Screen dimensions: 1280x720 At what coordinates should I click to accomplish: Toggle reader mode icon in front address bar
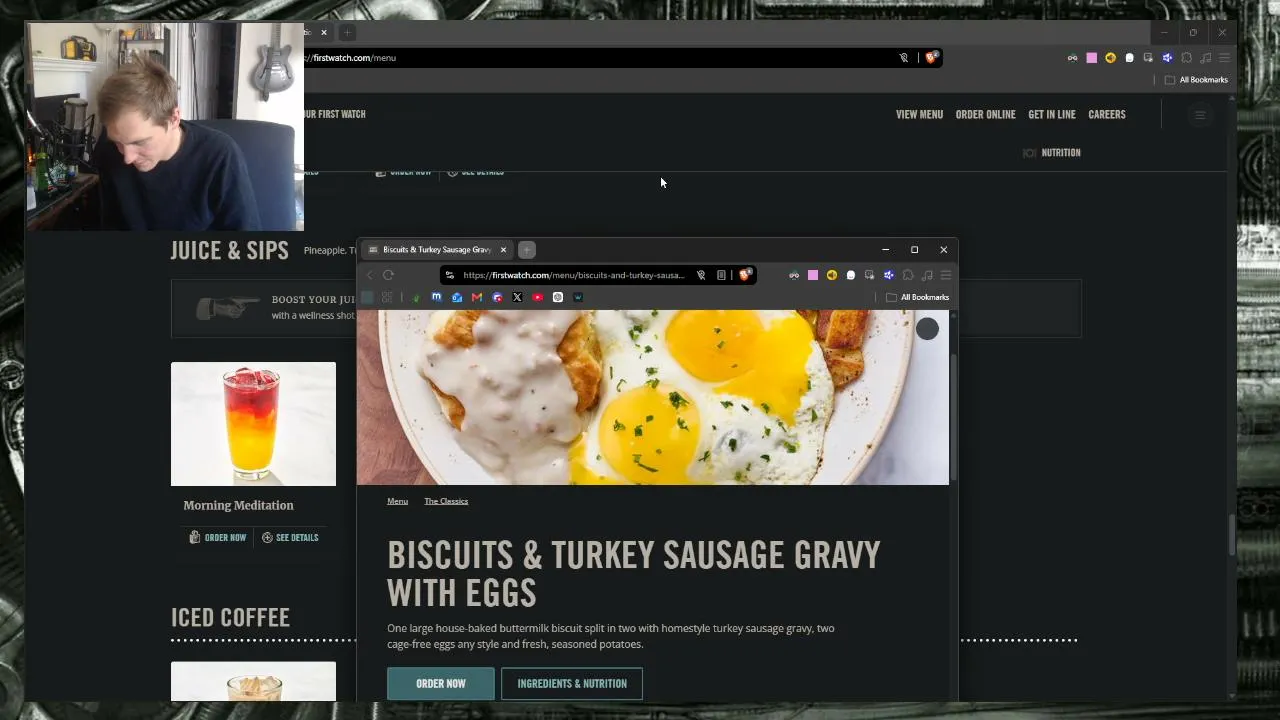721,275
